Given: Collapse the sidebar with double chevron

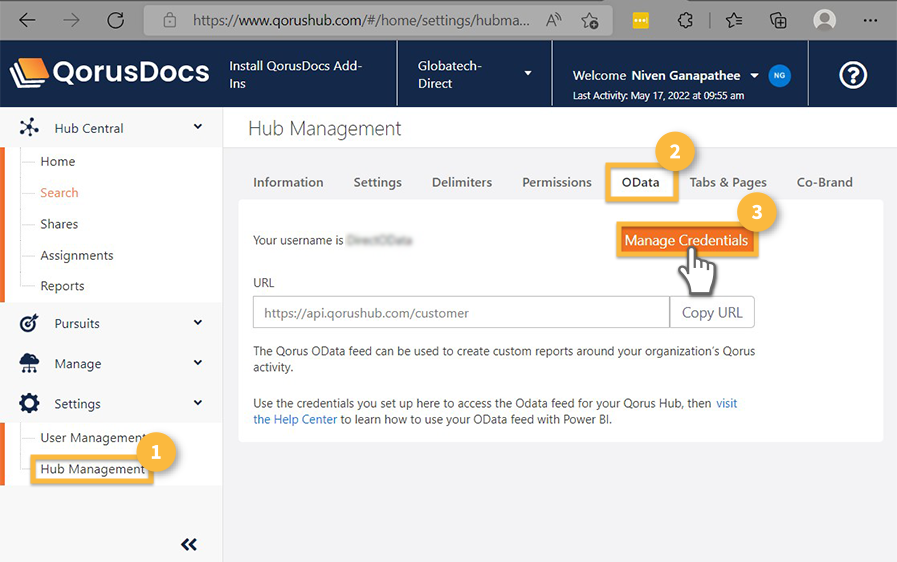Looking at the screenshot, I should click(x=189, y=544).
